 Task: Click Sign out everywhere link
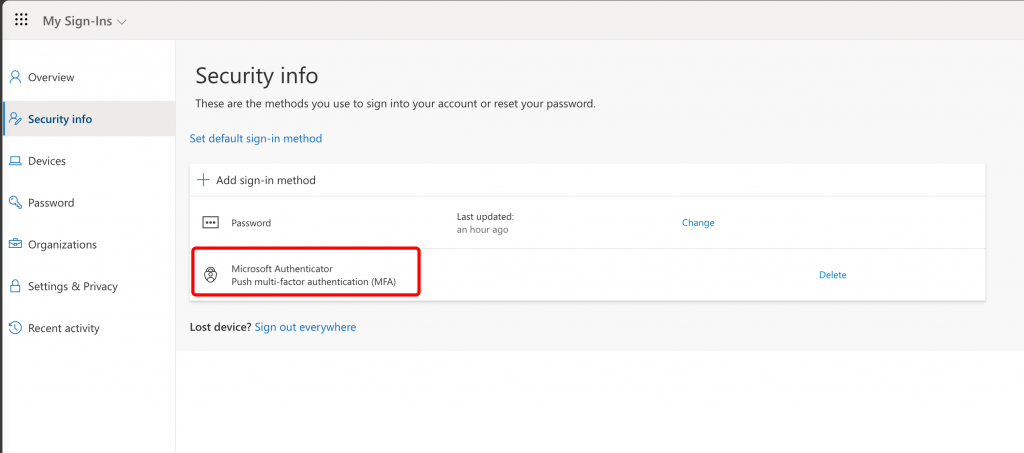(x=305, y=327)
